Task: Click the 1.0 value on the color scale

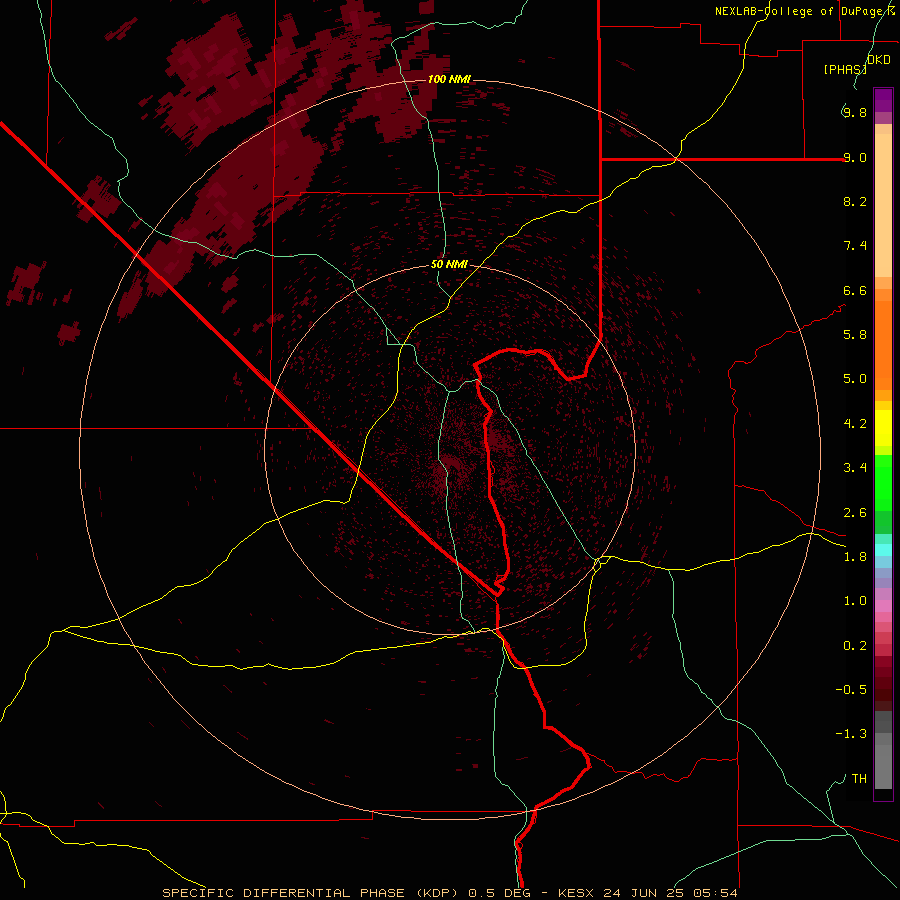Action: [855, 601]
